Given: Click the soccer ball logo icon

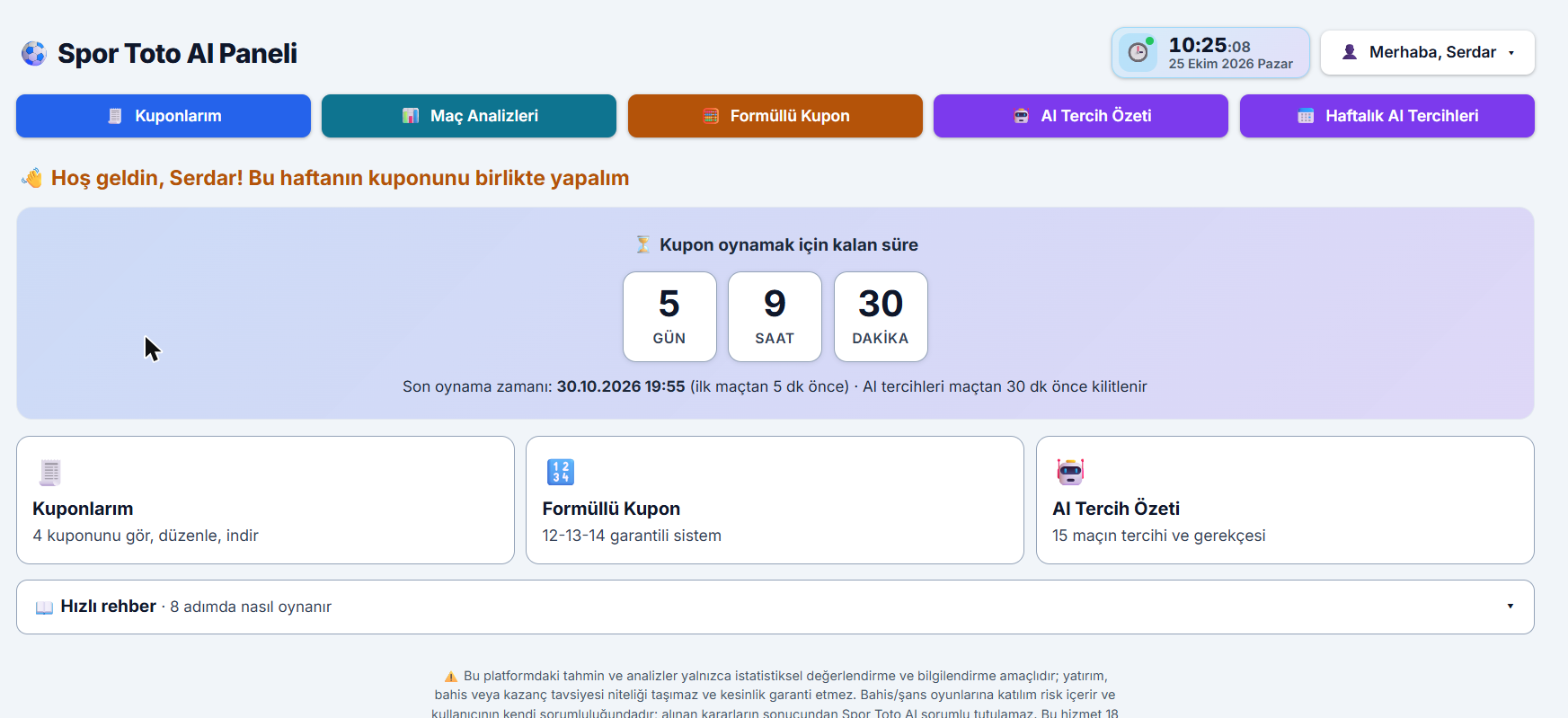Looking at the screenshot, I should coord(34,53).
